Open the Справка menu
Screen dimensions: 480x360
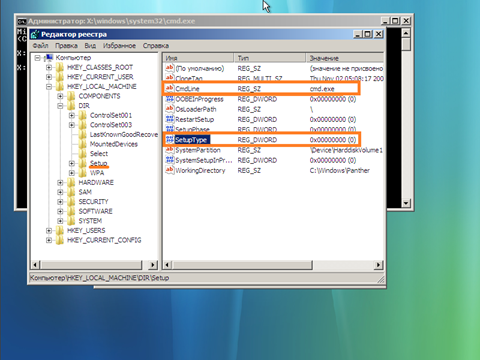(x=156, y=46)
